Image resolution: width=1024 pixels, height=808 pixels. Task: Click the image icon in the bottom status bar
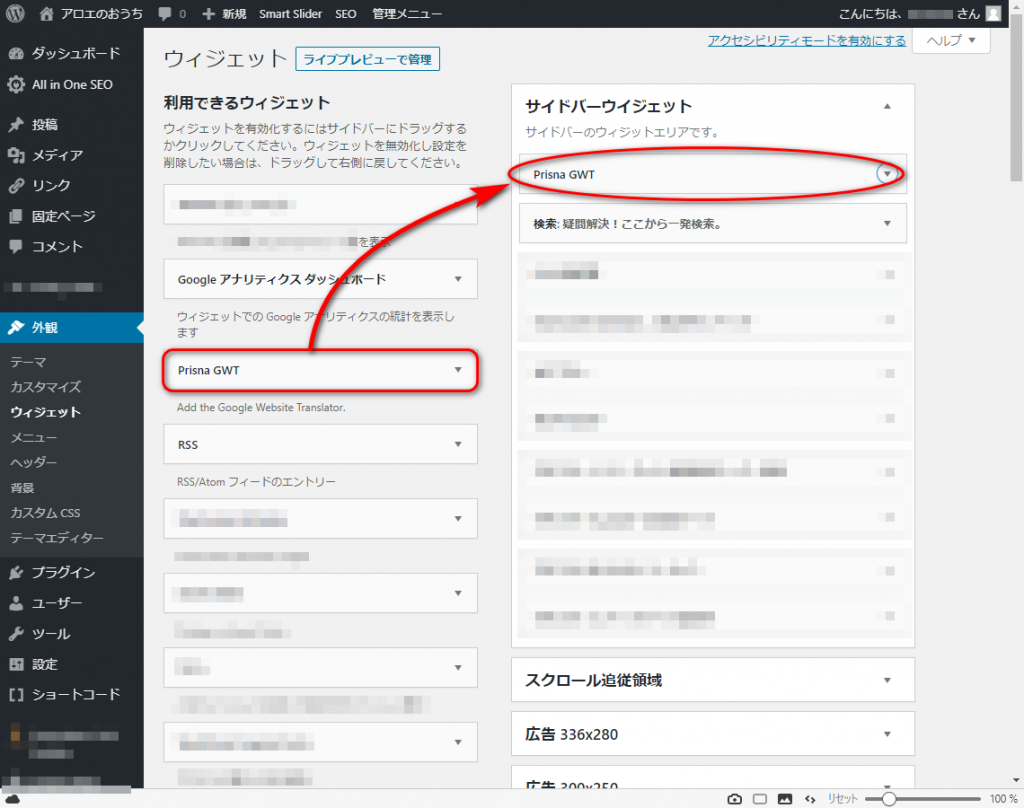785,799
